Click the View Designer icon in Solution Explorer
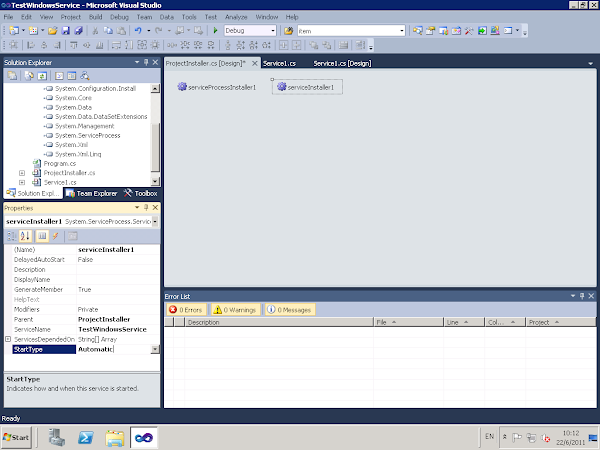The image size is (600, 450). (x=72, y=76)
